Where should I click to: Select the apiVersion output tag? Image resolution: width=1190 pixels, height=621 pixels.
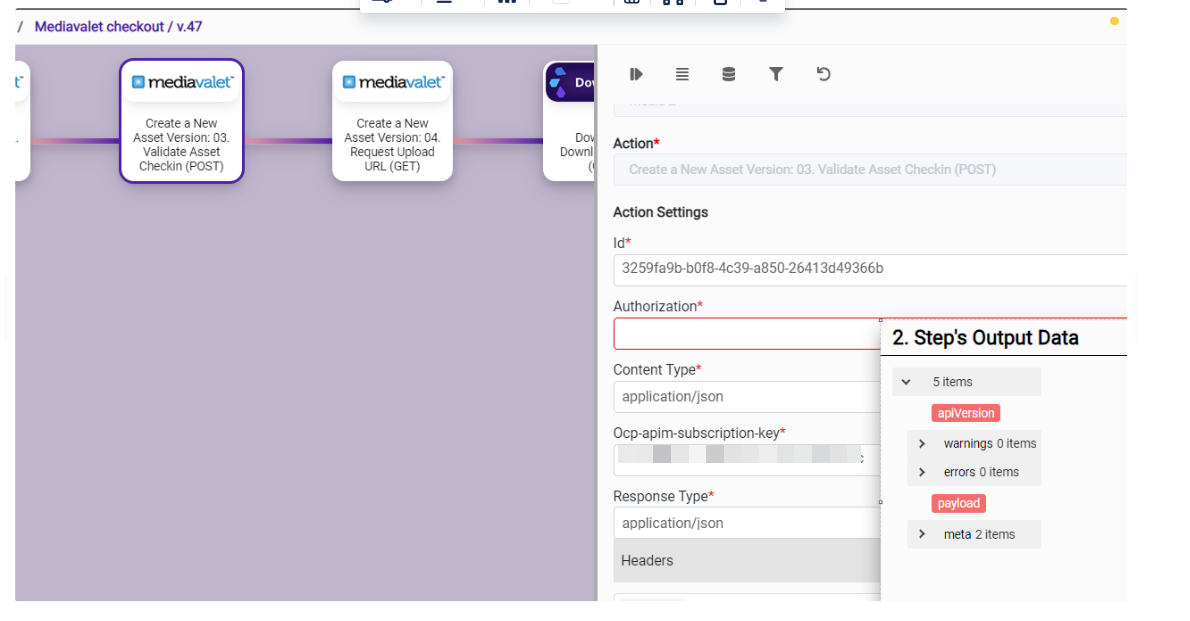pyautogui.click(x=965, y=413)
